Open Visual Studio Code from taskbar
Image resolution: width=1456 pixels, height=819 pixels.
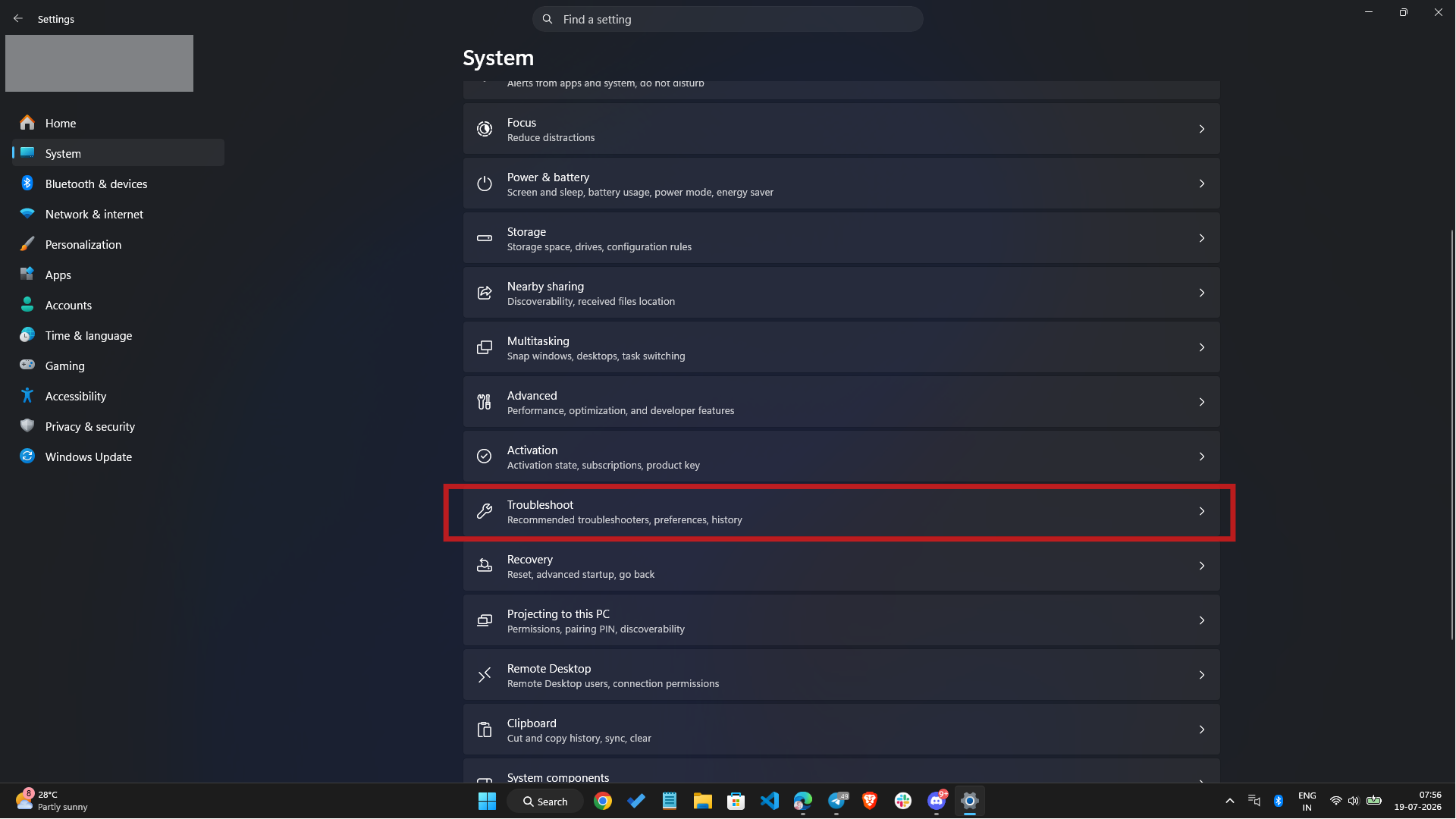(770, 801)
